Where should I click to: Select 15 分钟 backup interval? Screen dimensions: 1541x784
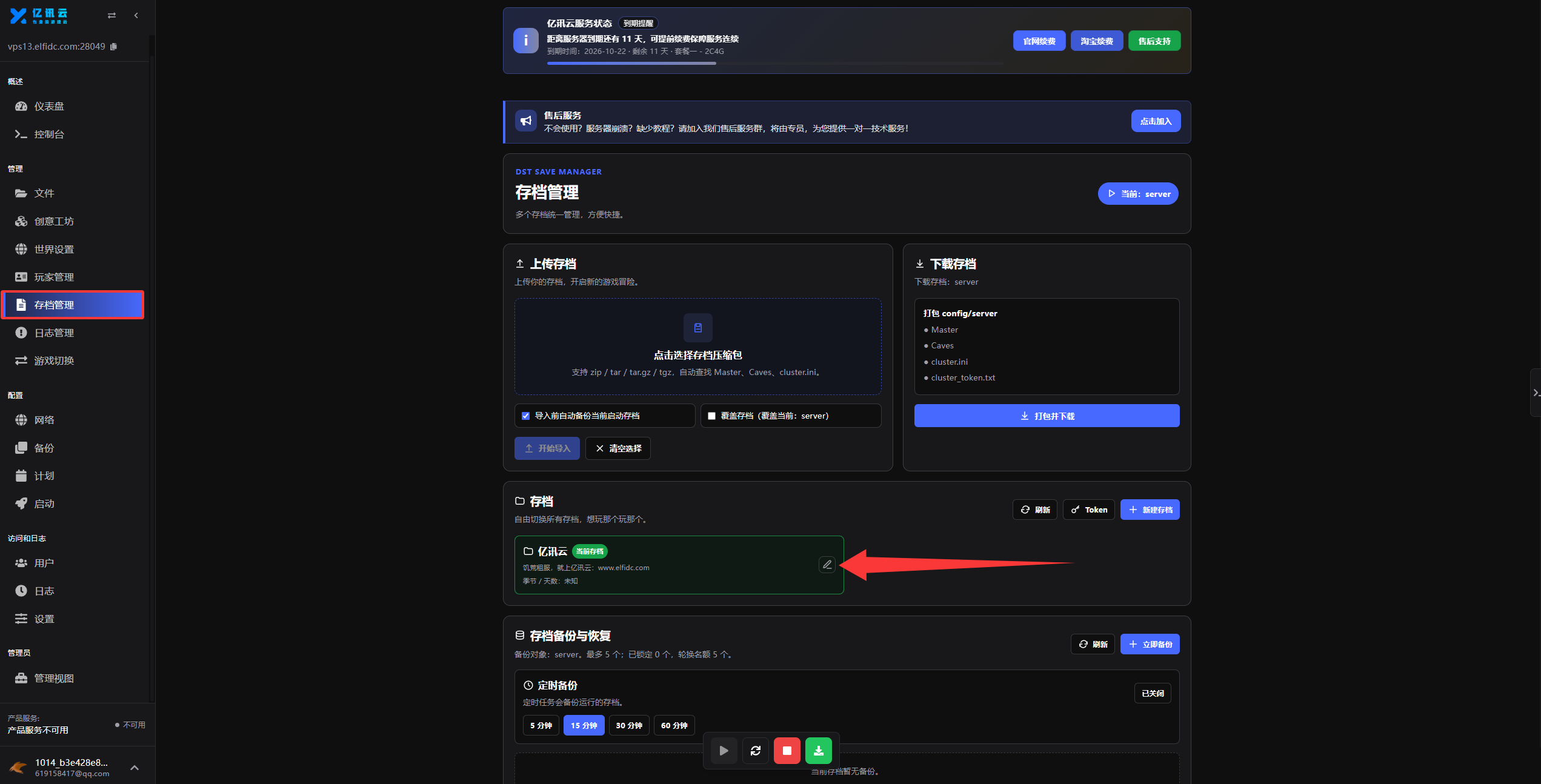(x=584, y=725)
